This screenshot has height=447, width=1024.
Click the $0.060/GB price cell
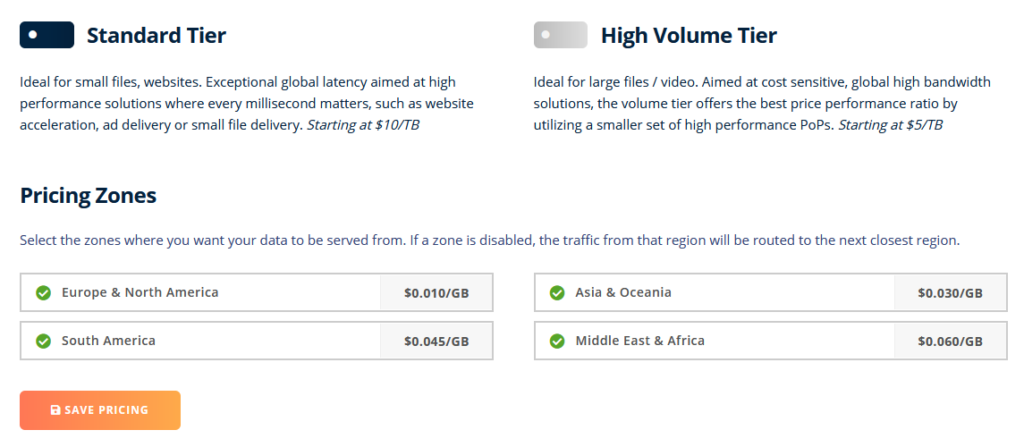pos(950,341)
